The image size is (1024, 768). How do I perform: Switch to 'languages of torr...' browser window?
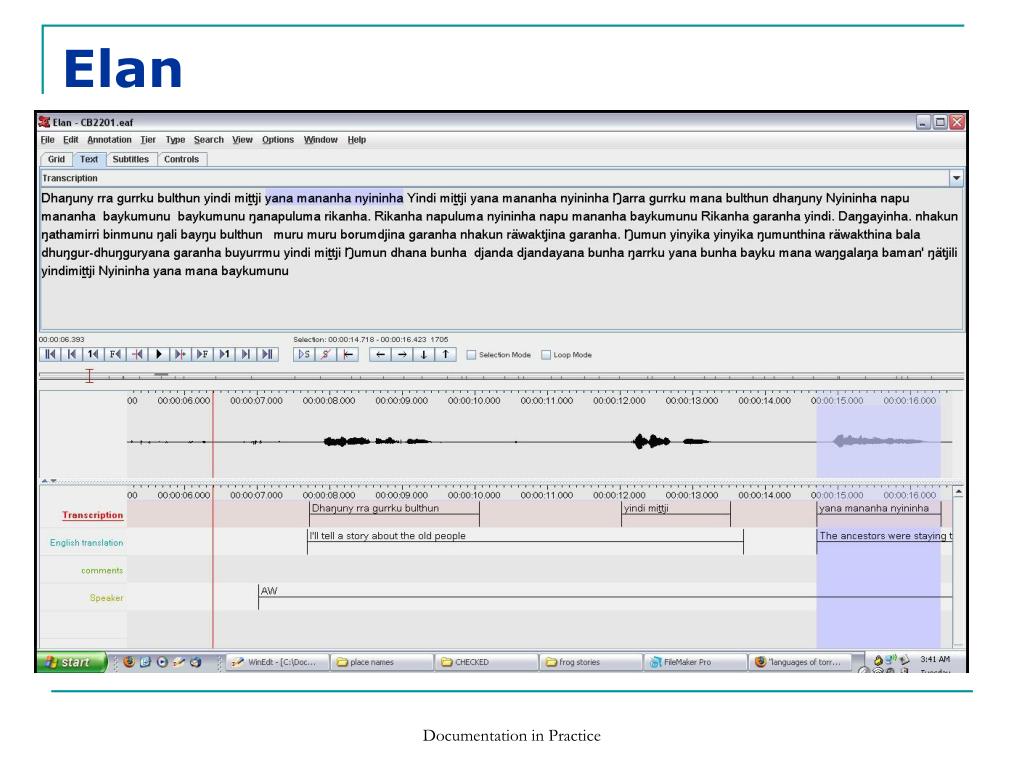coord(801,662)
